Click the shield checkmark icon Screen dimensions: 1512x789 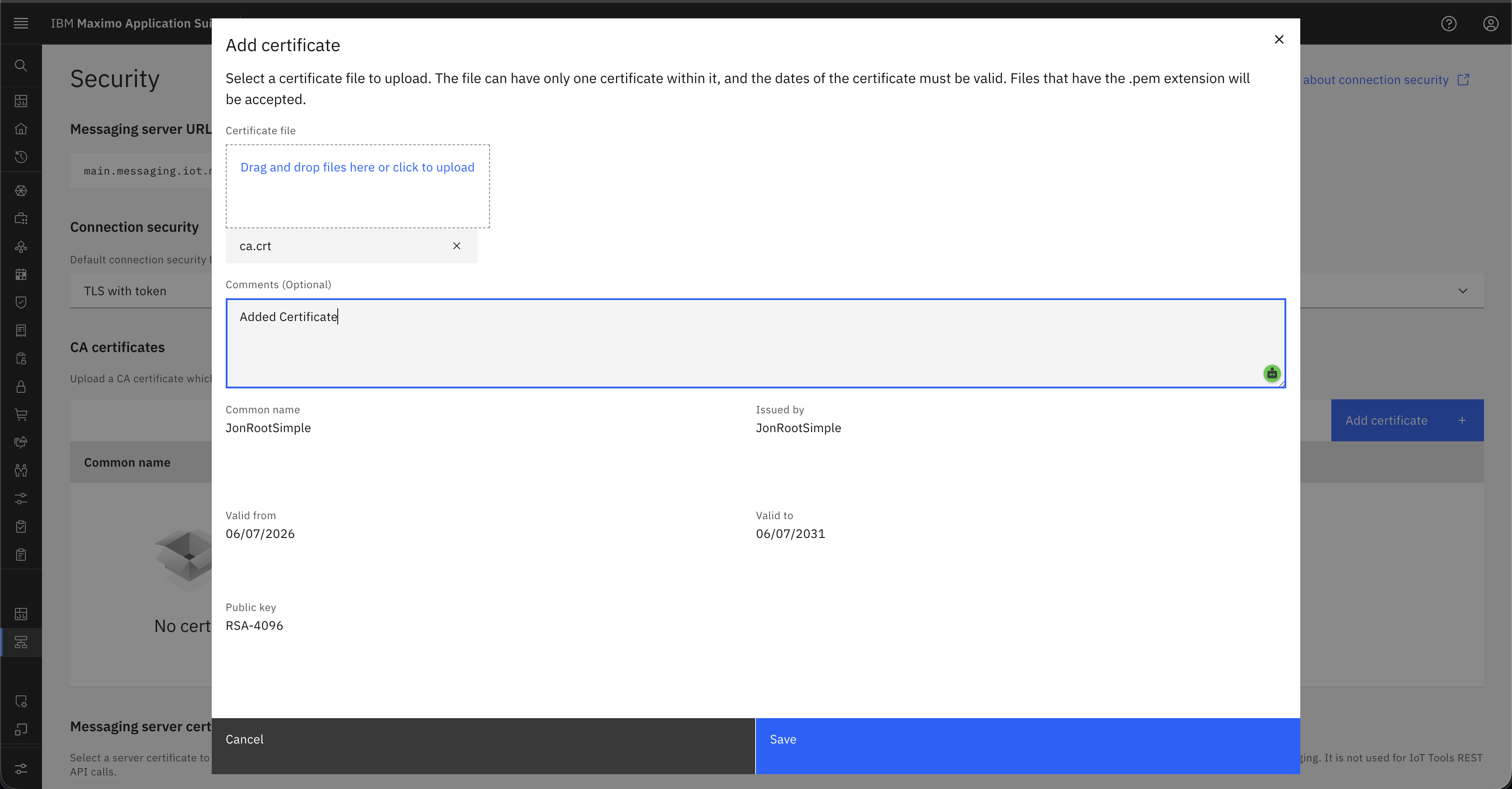pyautogui.click(x=21, y=303)
